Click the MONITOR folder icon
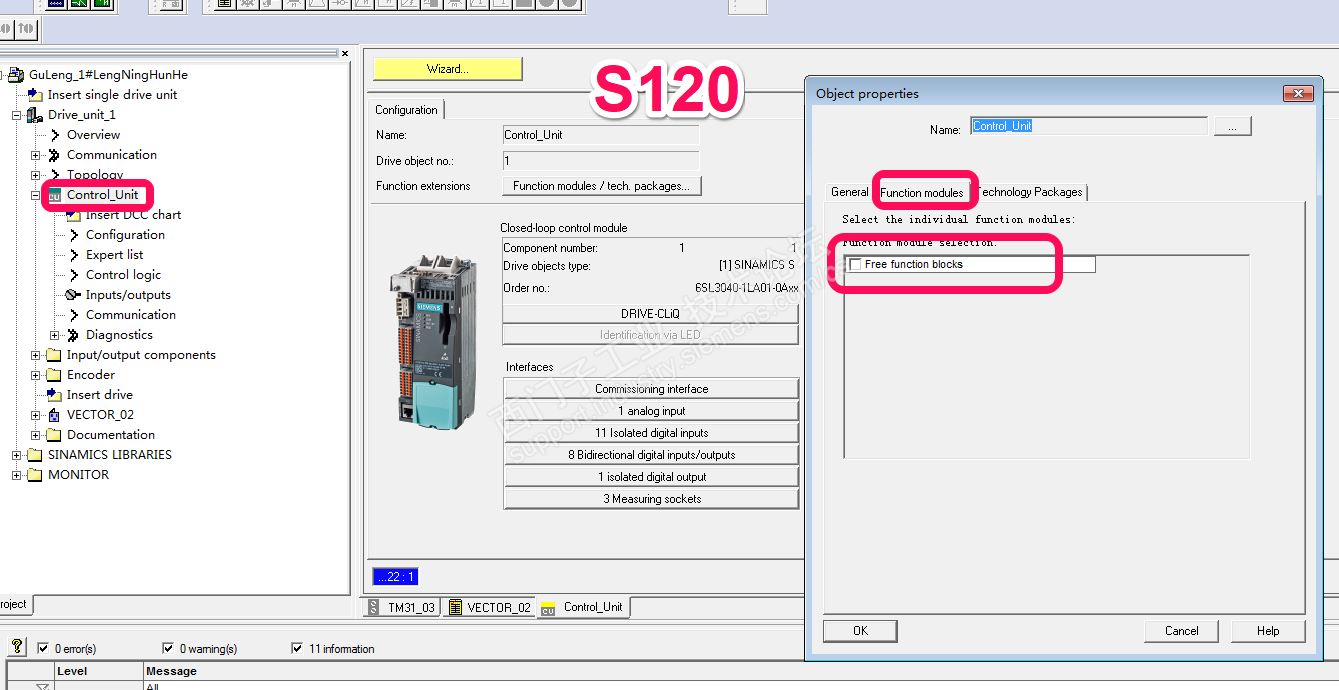The image size is (1339, 690). (x=36, y=475)
